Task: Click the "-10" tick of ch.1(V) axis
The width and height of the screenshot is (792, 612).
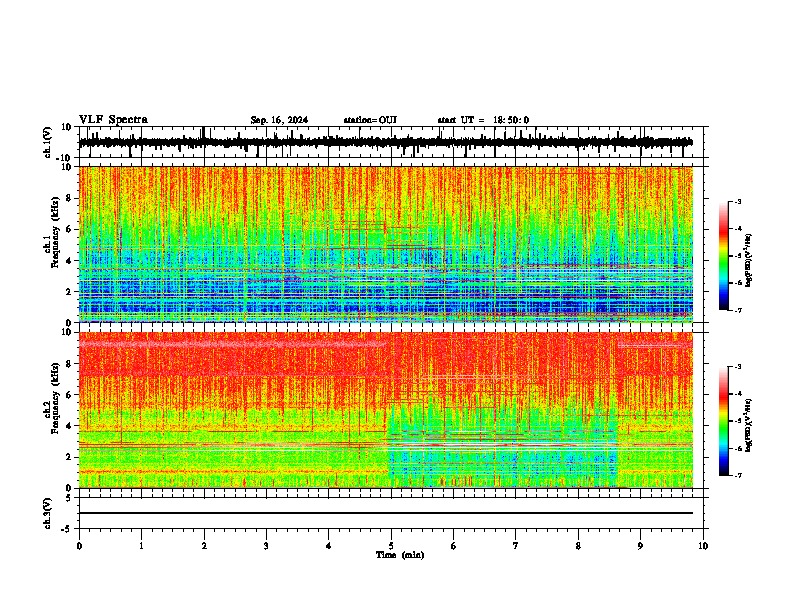Action: tap(65, 158)
